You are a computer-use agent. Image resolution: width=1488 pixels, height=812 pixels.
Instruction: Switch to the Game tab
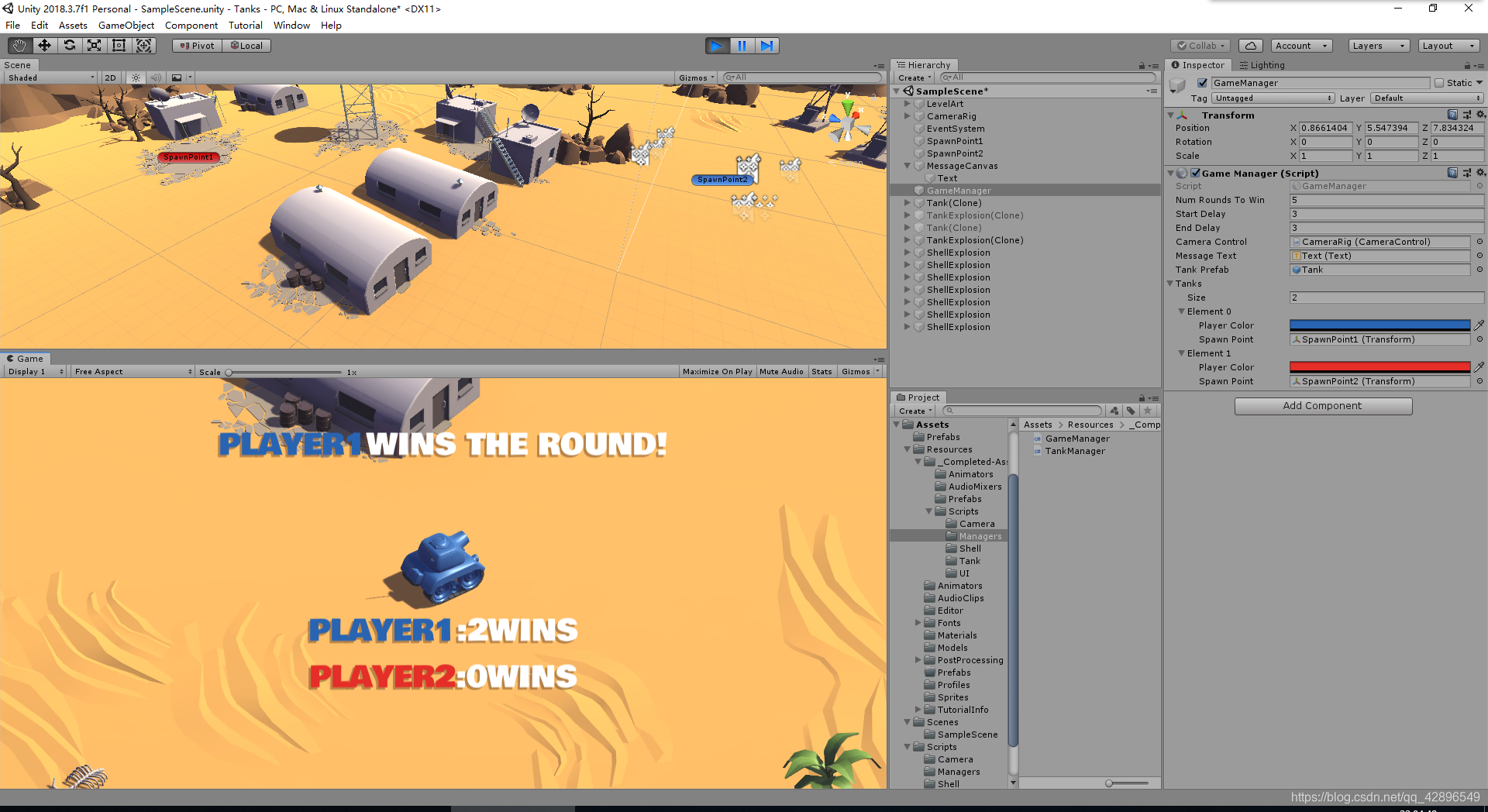[25, 359]
